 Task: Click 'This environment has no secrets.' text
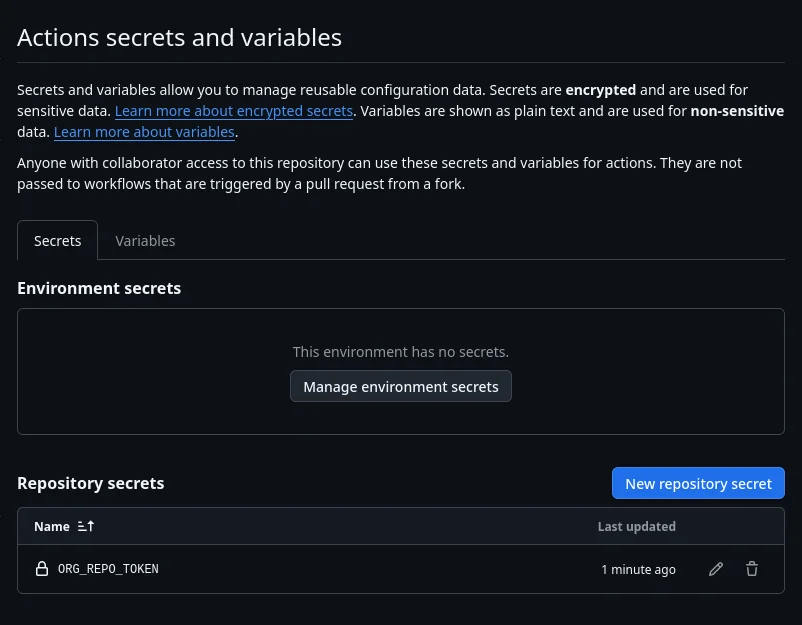pos(400,352)
